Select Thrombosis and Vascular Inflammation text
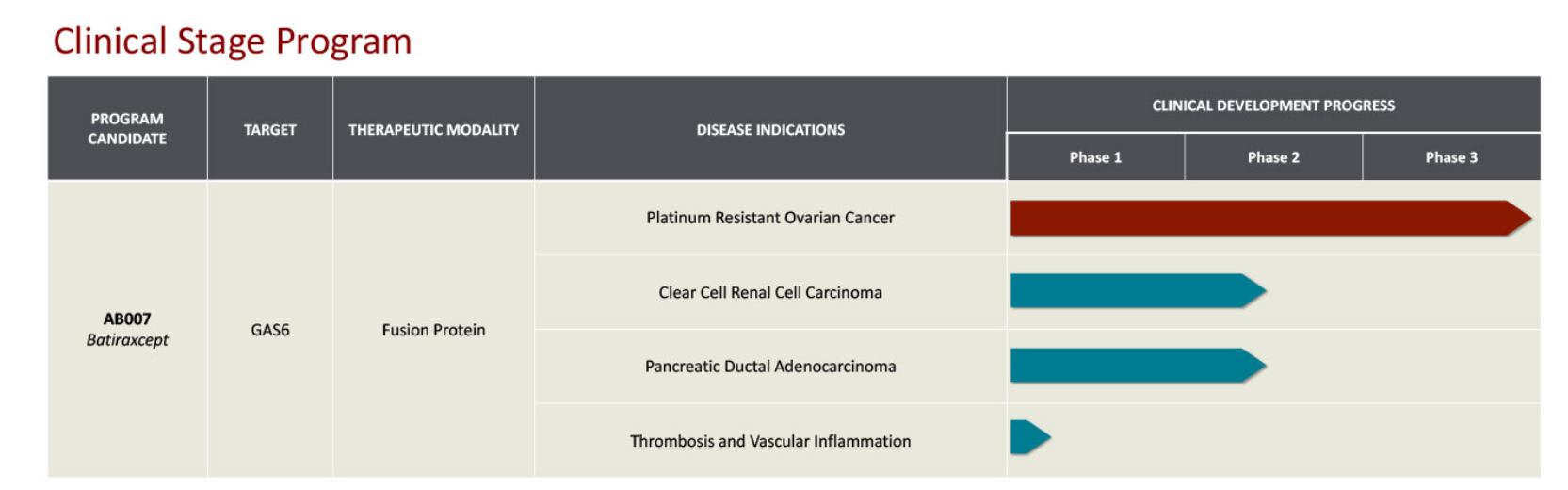1568x490 pixels. [770, 441]
